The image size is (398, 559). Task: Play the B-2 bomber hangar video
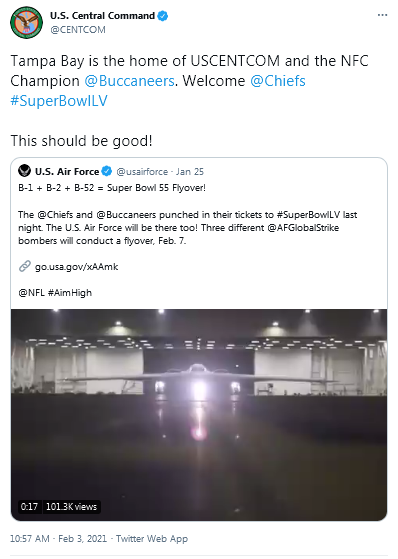click(199, 415)
